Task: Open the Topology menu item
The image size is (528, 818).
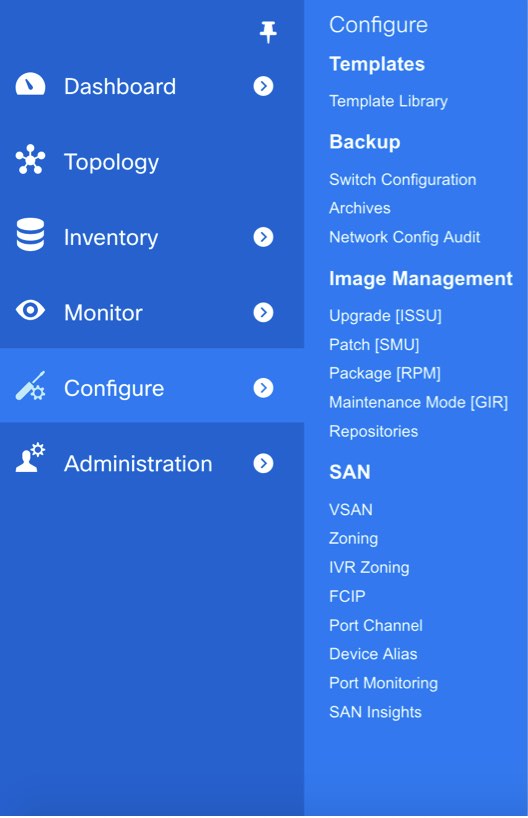Action: point(111,162)
